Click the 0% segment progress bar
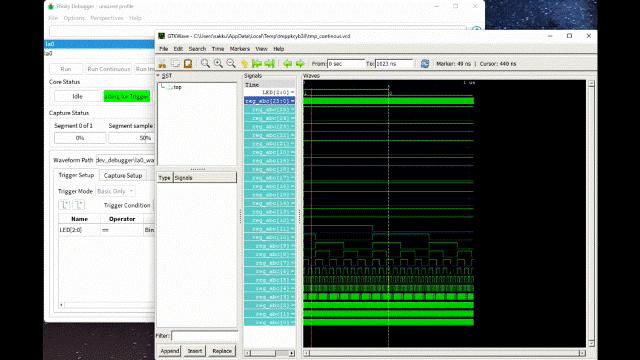The width and height of the screenshot is (640, 360). [80, 138]
